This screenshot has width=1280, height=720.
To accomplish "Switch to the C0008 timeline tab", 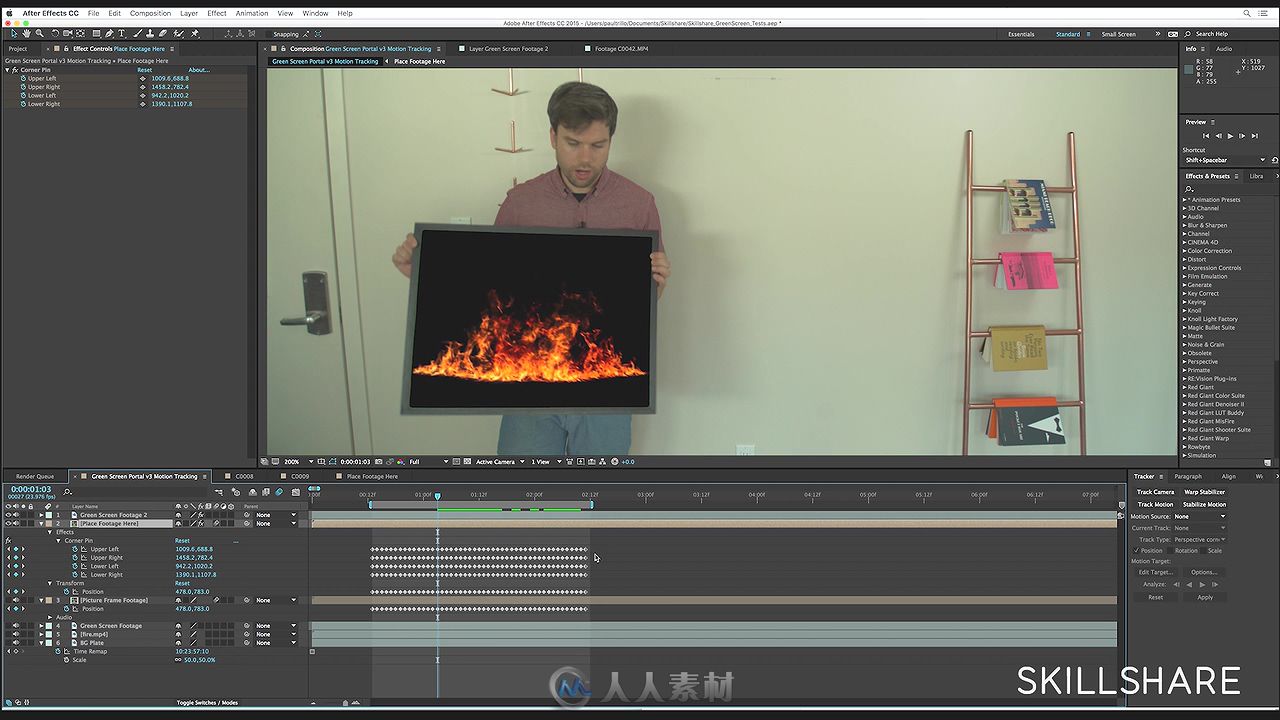I will coord(244,476).
